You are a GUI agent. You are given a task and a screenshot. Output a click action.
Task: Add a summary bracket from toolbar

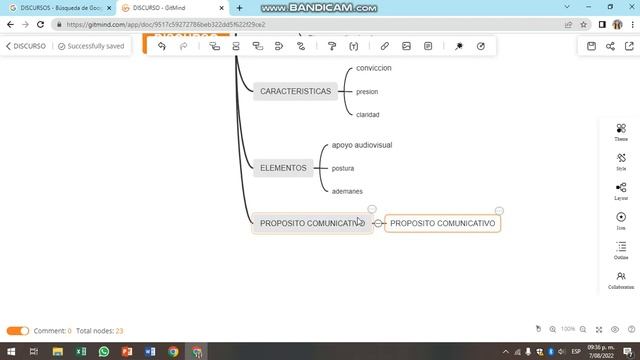tap(279, 46)
